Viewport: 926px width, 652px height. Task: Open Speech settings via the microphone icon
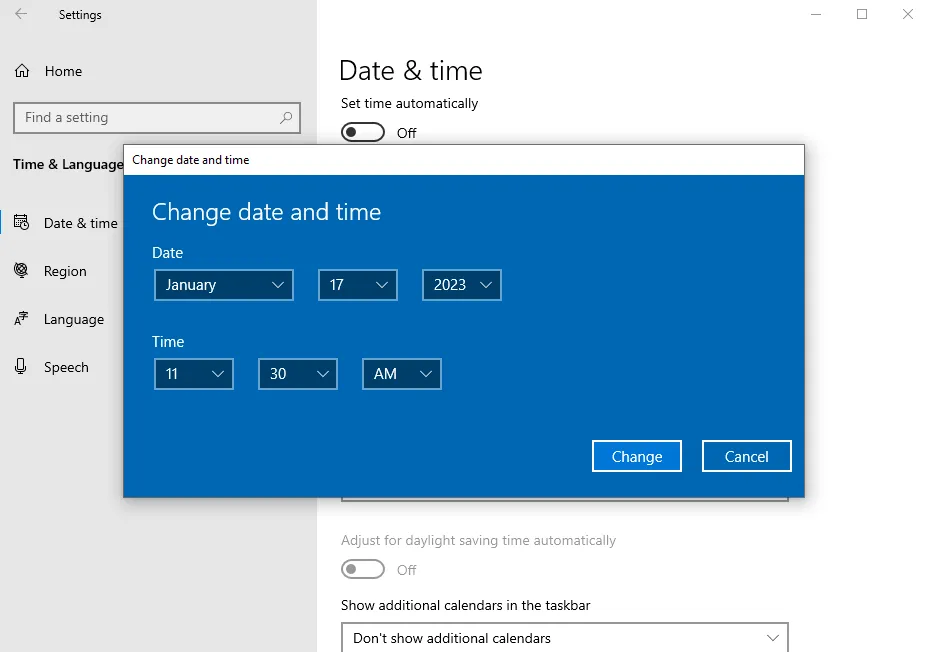(x=21, y=367)
